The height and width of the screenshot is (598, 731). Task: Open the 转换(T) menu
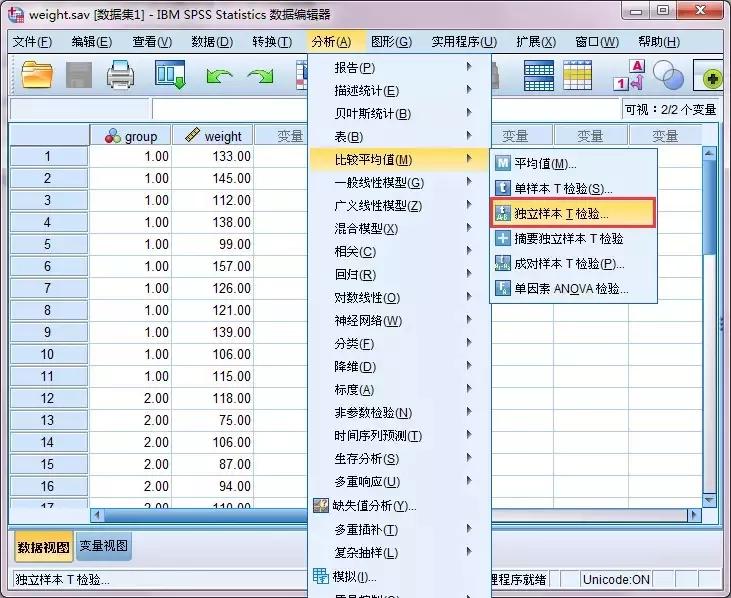272,42
